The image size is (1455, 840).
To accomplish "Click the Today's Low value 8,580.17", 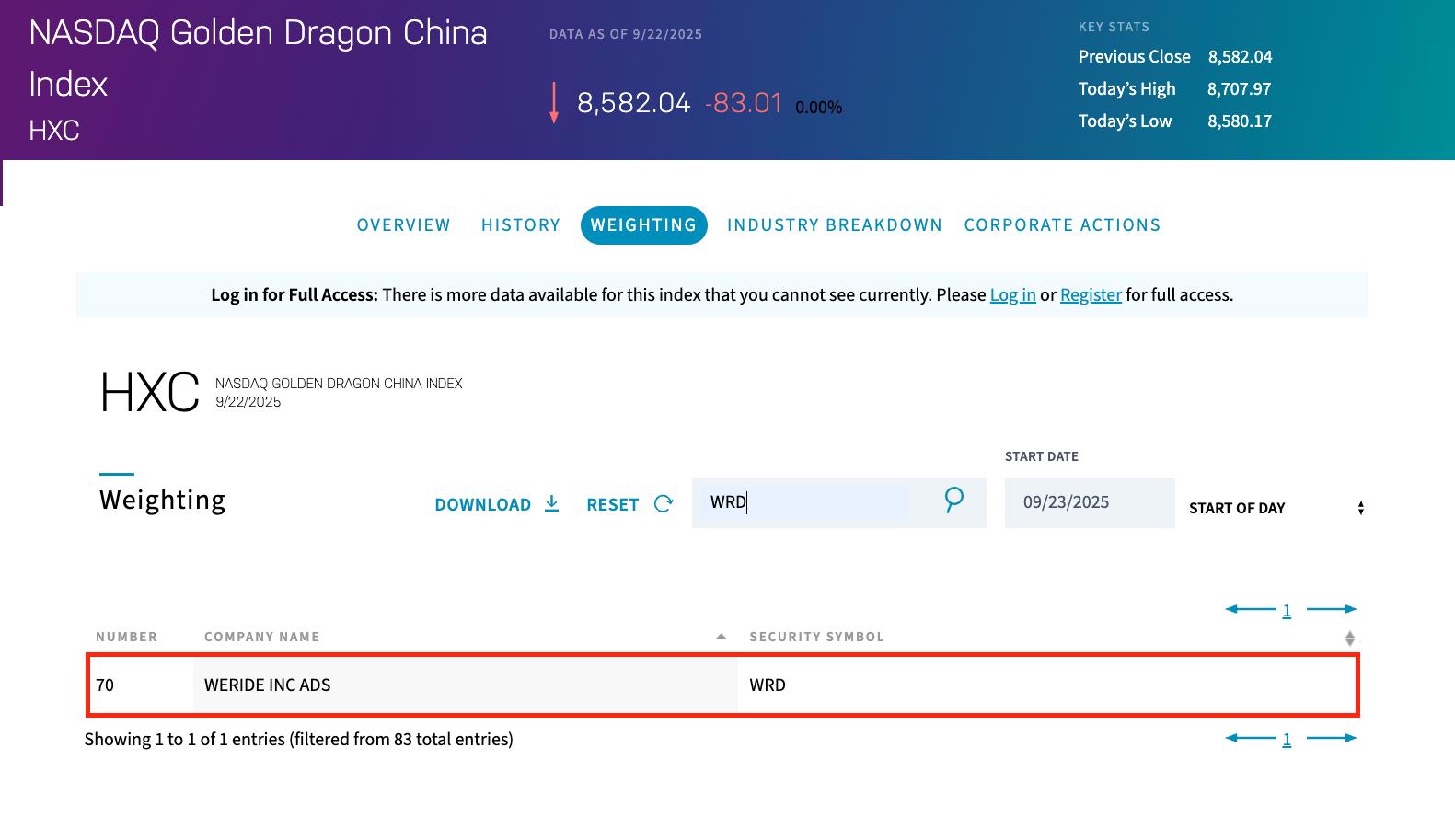I will pos(1240,121).
